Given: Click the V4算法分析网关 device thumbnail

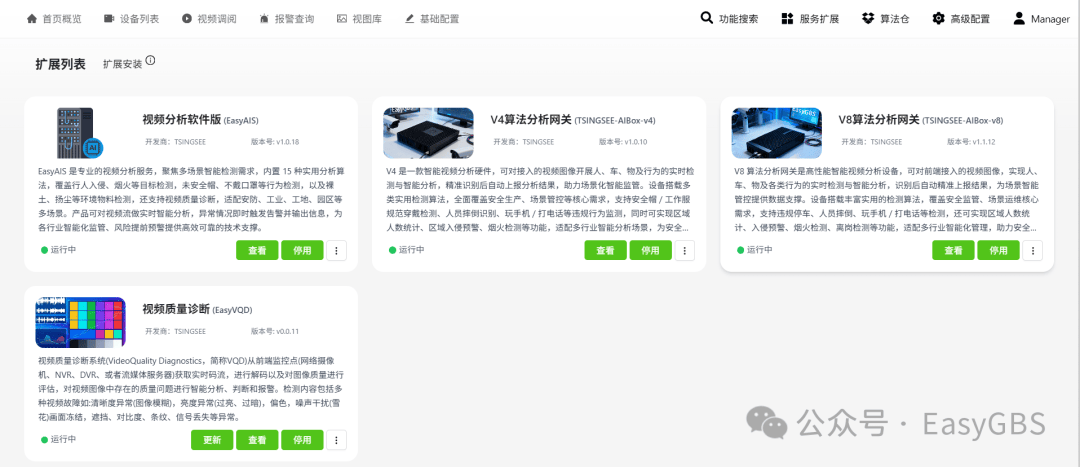Looking at the screenshot, I should click(x=428, y=133).
